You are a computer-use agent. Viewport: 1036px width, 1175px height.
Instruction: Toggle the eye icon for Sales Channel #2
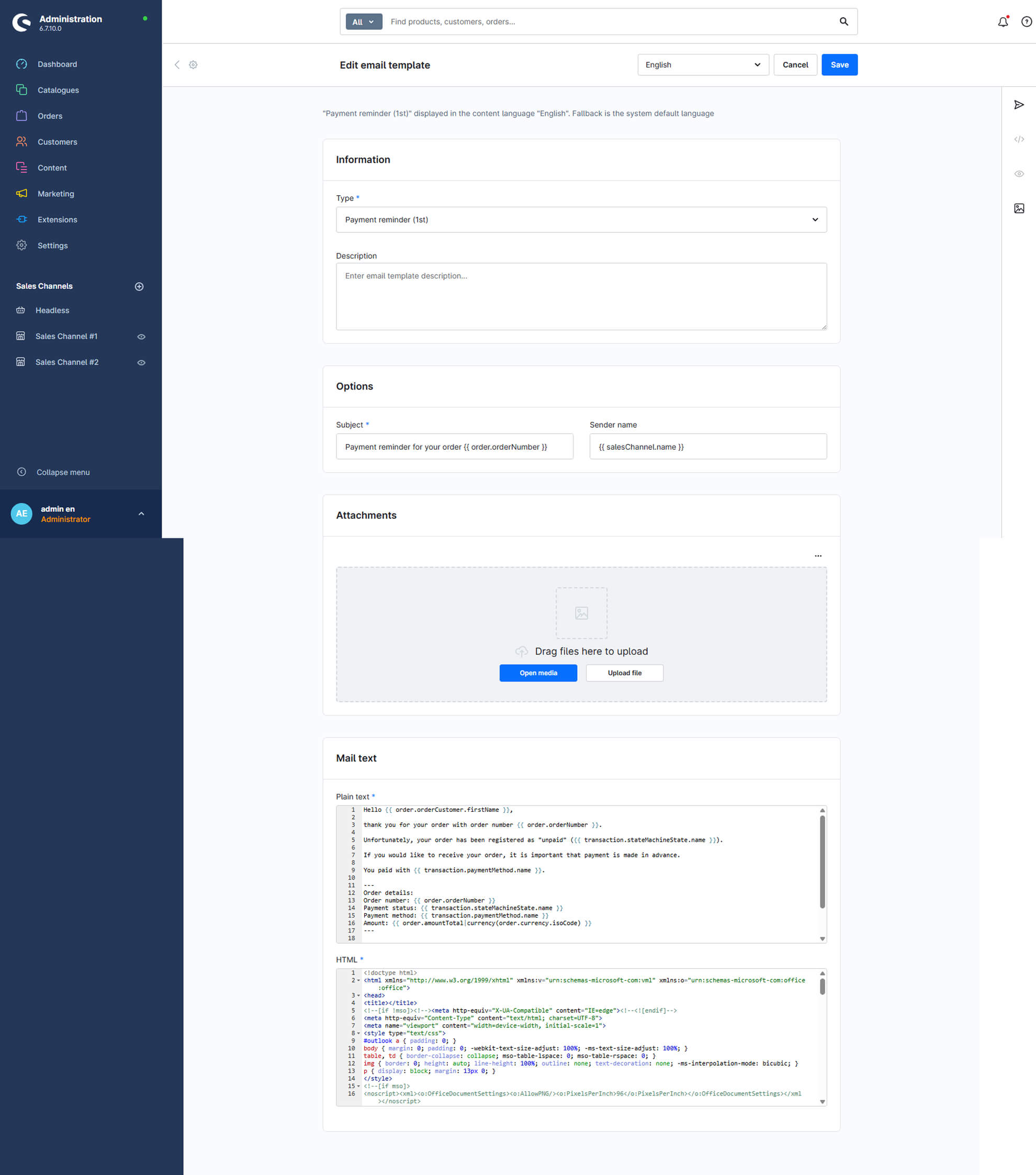pyautogui.click(x=141, y=363)
